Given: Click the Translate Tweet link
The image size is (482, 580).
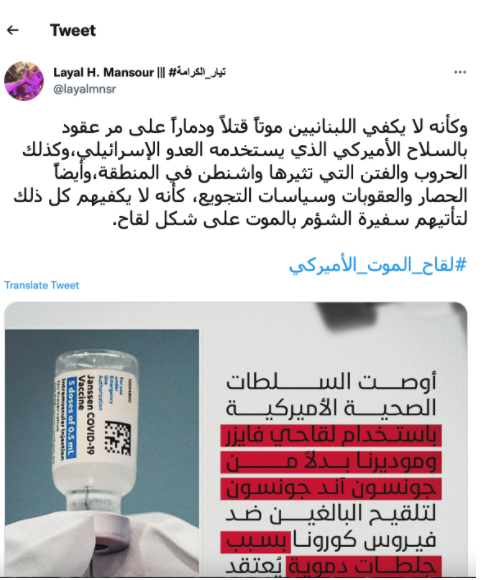Looking at the screenshot, I should click(x=41, y=285).
